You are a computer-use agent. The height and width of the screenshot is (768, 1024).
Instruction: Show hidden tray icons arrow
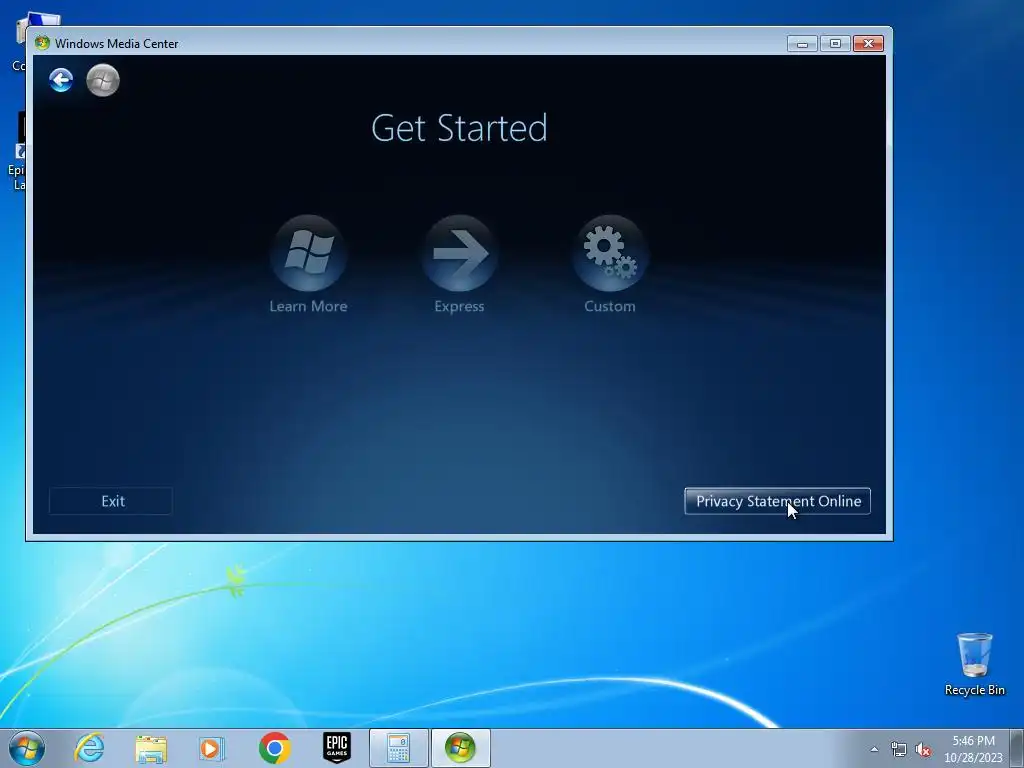(874, 749)
